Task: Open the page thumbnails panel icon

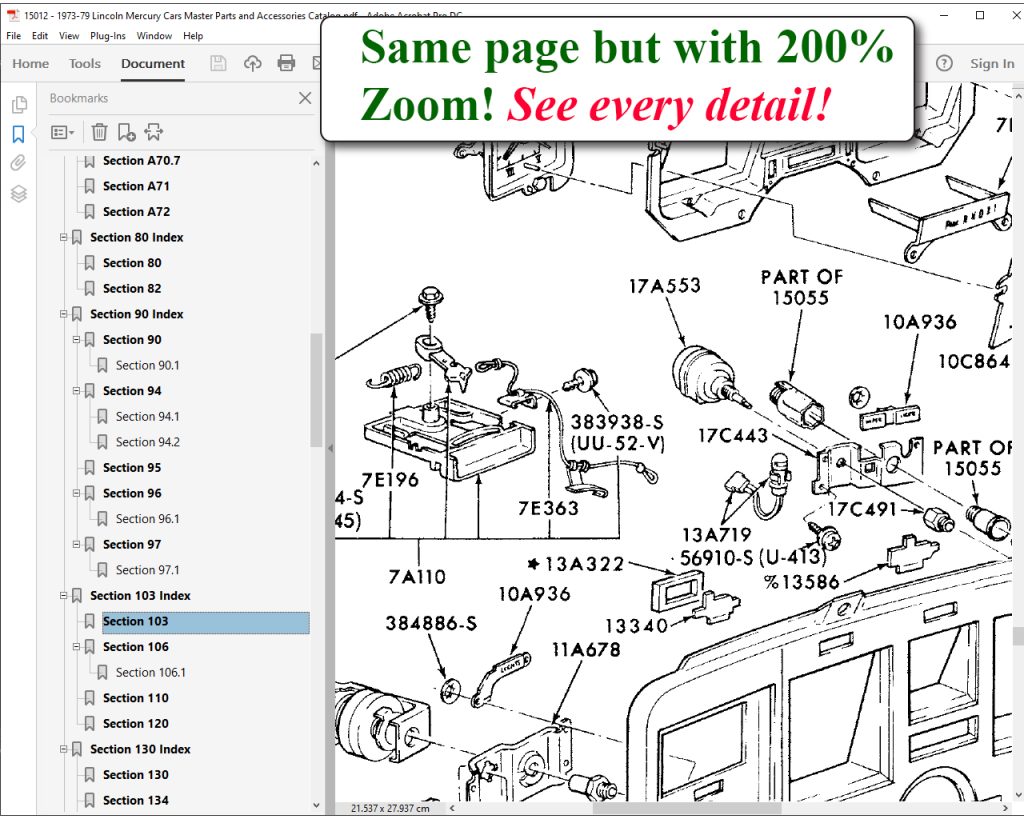Action: click(19, 104)
